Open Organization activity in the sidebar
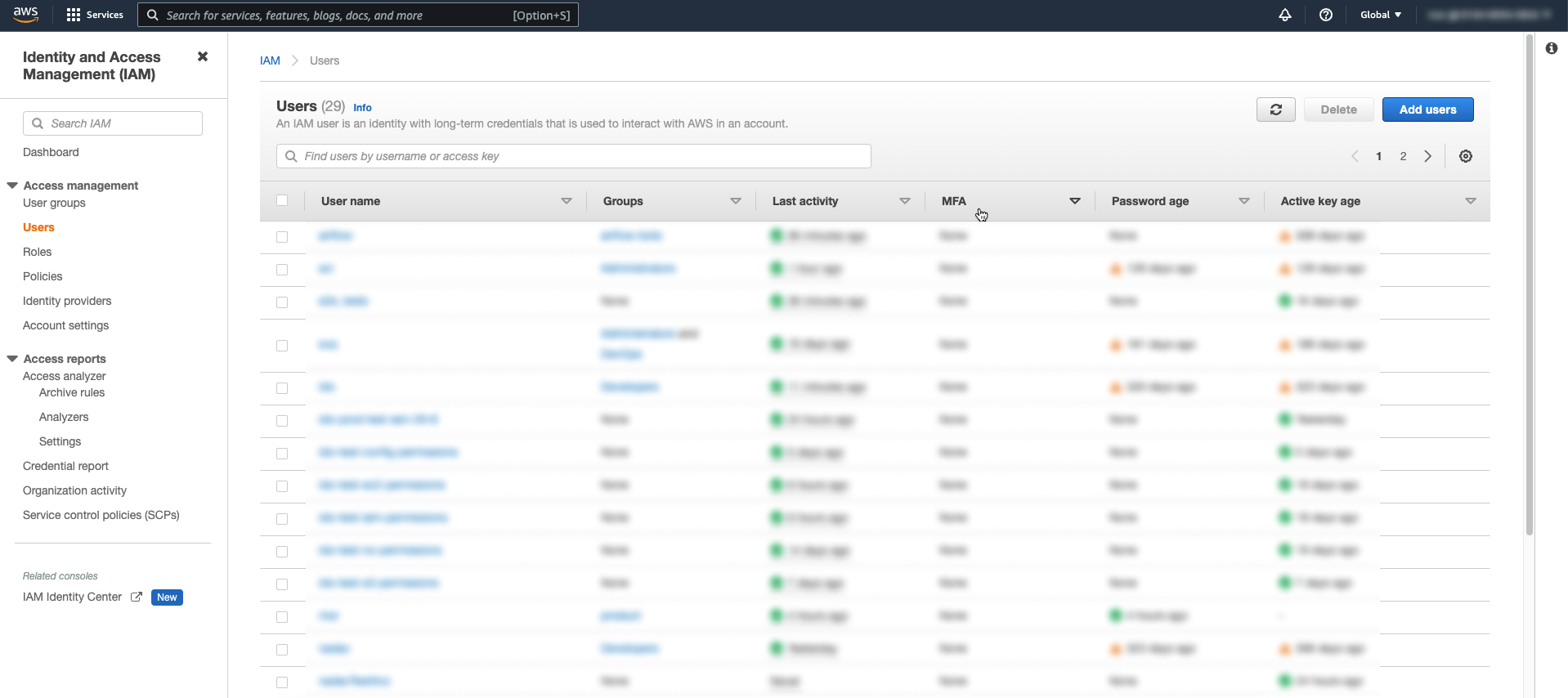 74,490
